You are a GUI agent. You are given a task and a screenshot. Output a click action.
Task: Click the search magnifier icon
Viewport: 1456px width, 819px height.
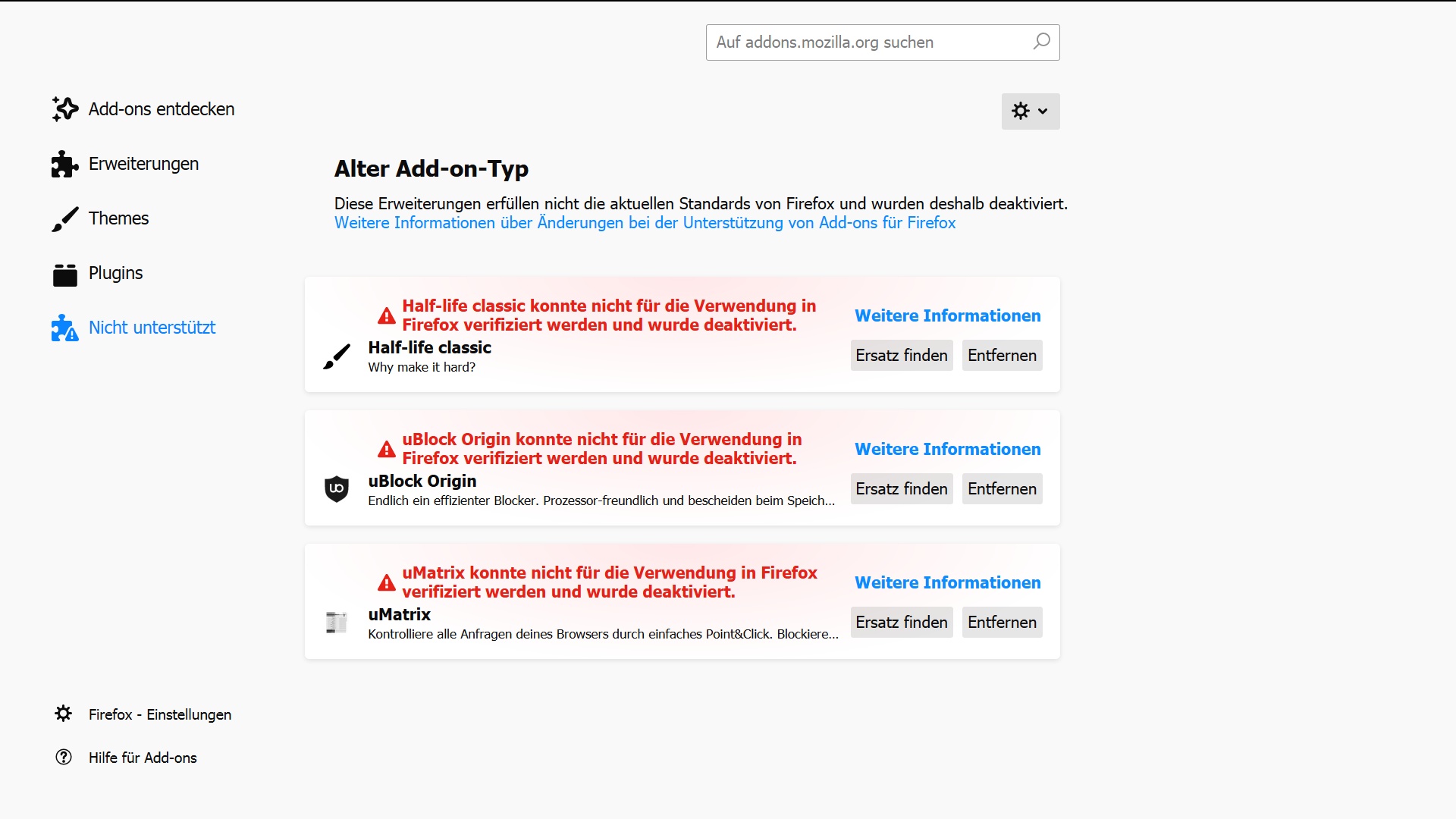(x=1042, y=42)
